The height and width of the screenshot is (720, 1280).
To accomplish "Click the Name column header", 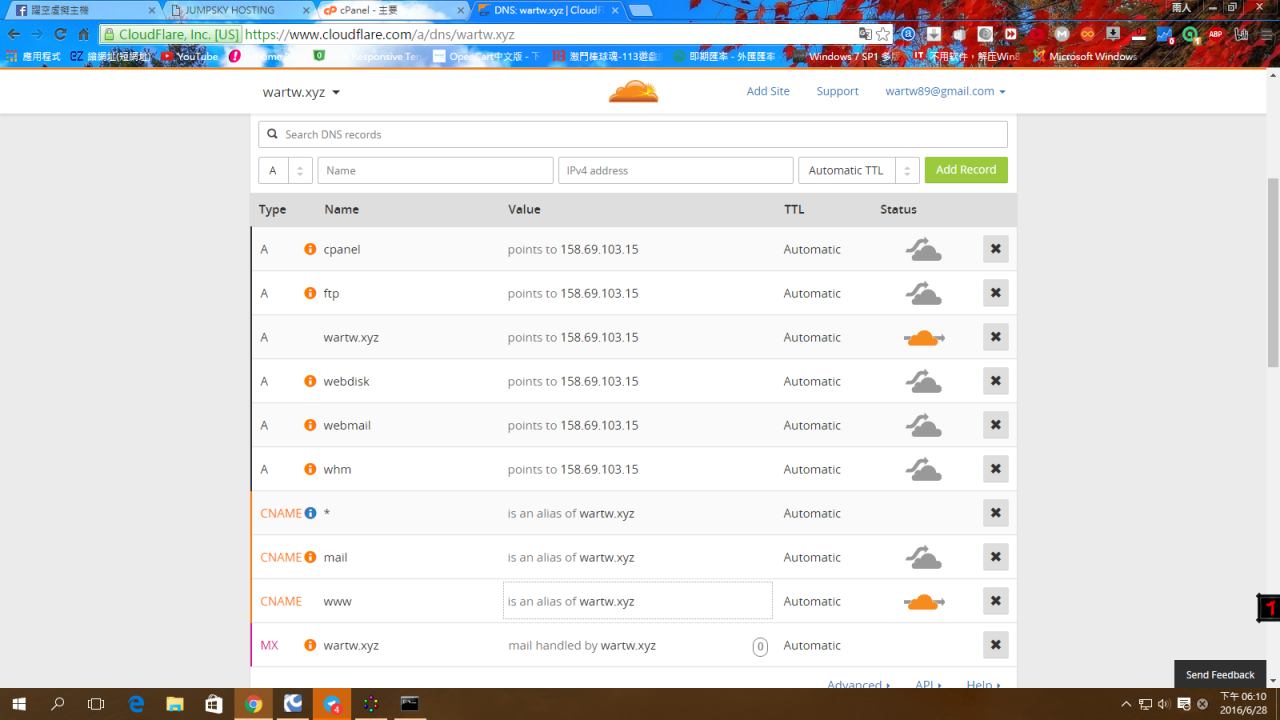I will coord(341,209).
